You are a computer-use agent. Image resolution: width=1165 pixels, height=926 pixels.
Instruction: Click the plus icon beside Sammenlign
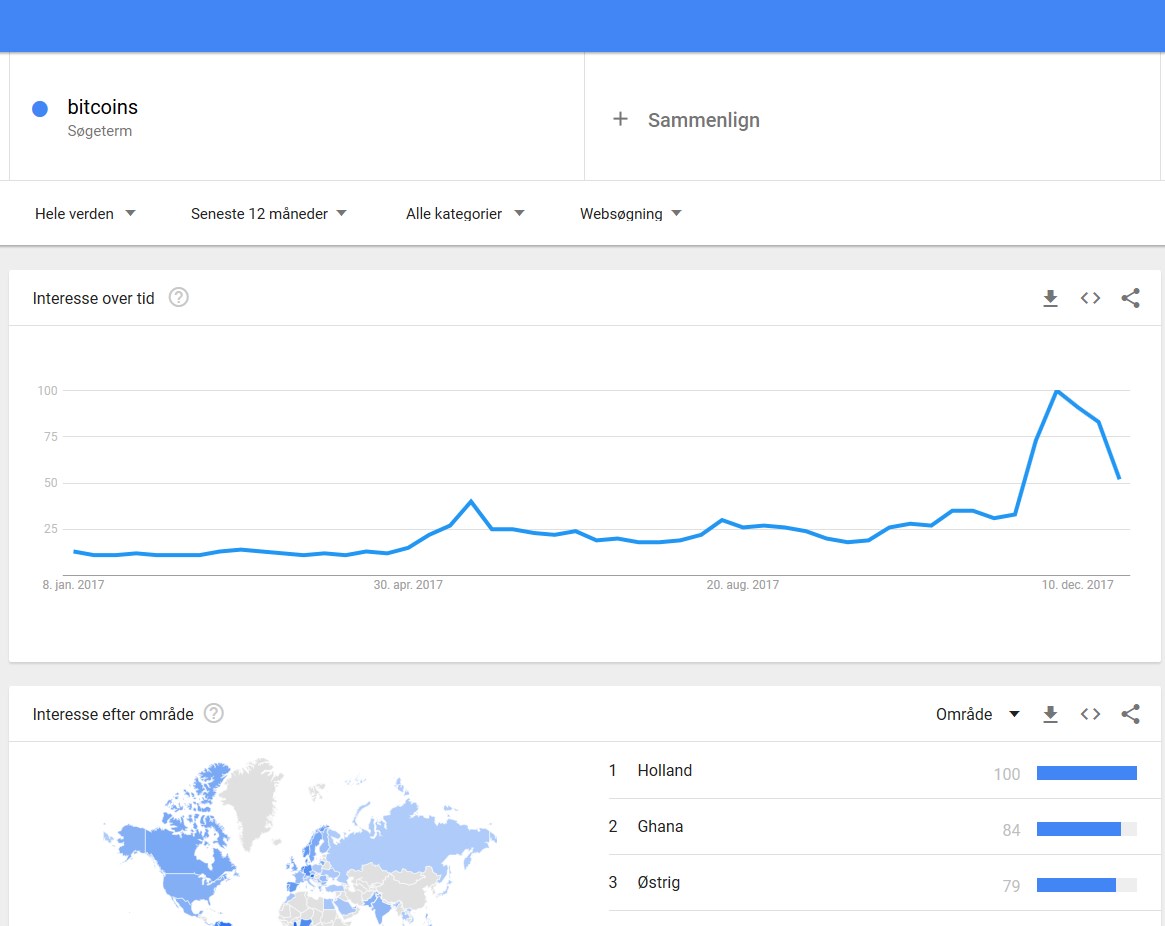620,119
